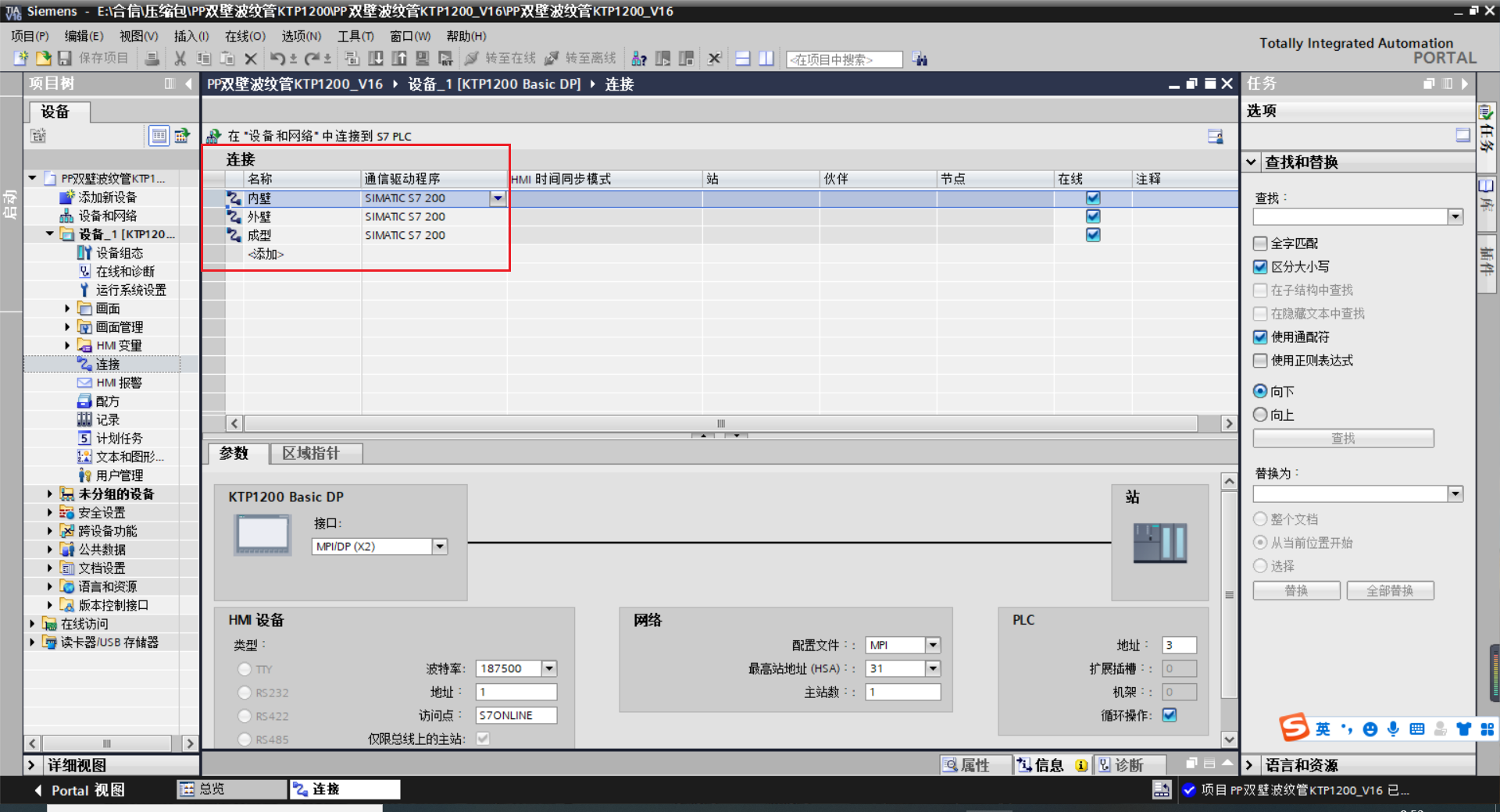Open the 工具(T) menu

tap(355, 36)
